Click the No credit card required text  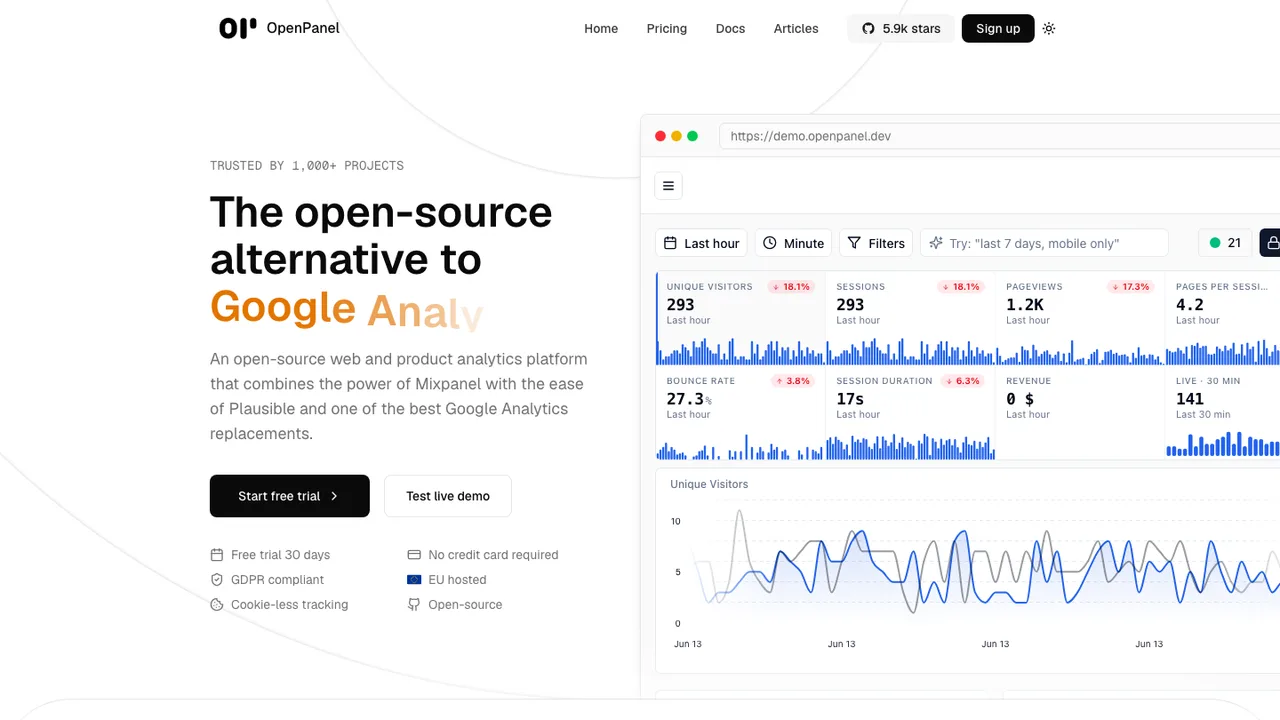pos(493,555)
